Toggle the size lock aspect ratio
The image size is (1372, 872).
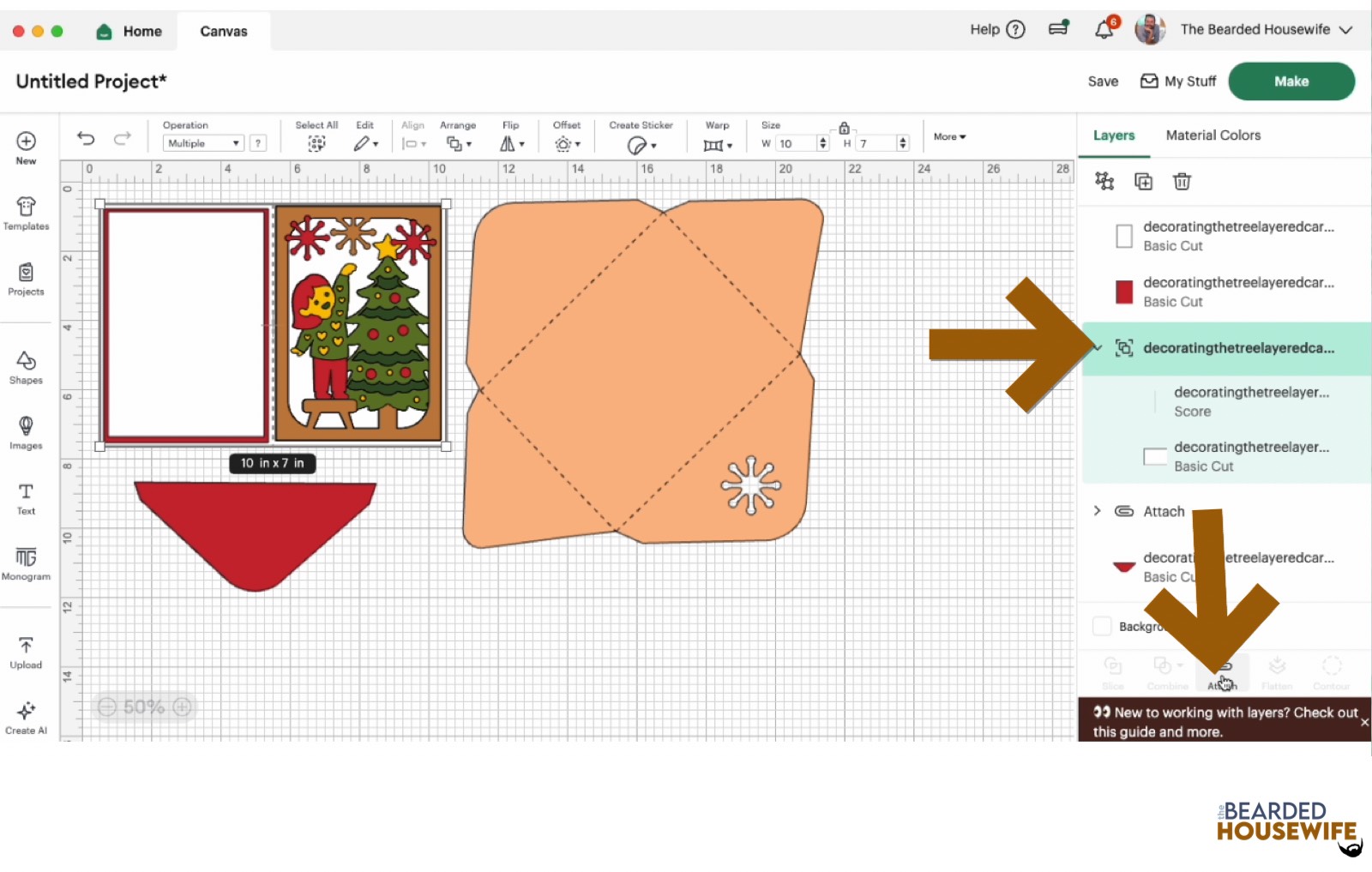pos(844,128)
